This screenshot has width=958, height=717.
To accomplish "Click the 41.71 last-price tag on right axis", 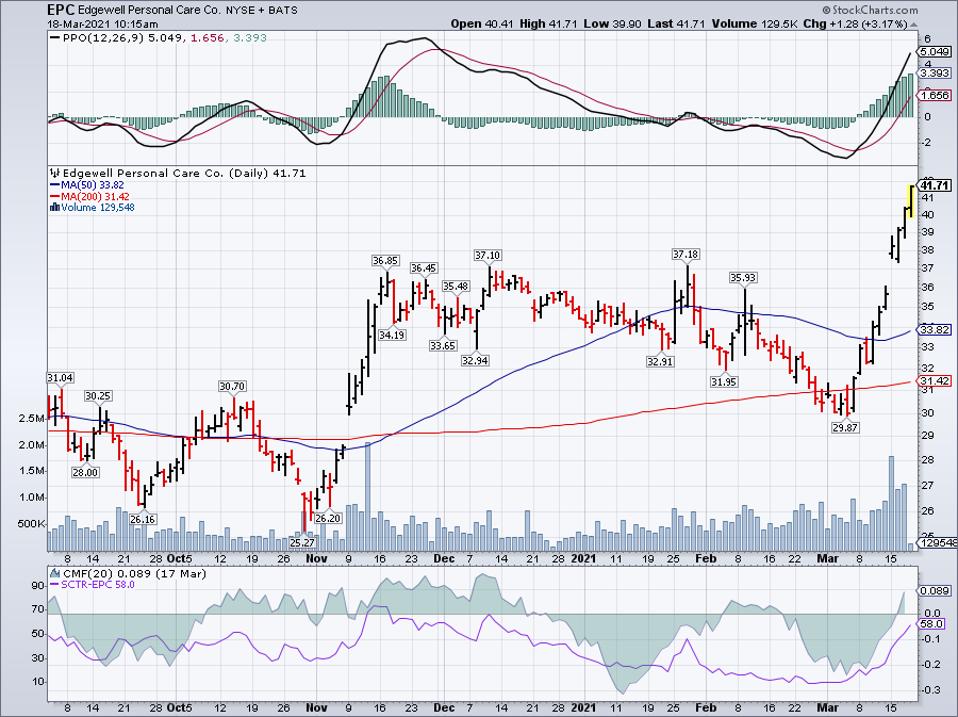I will click(935, 185).
